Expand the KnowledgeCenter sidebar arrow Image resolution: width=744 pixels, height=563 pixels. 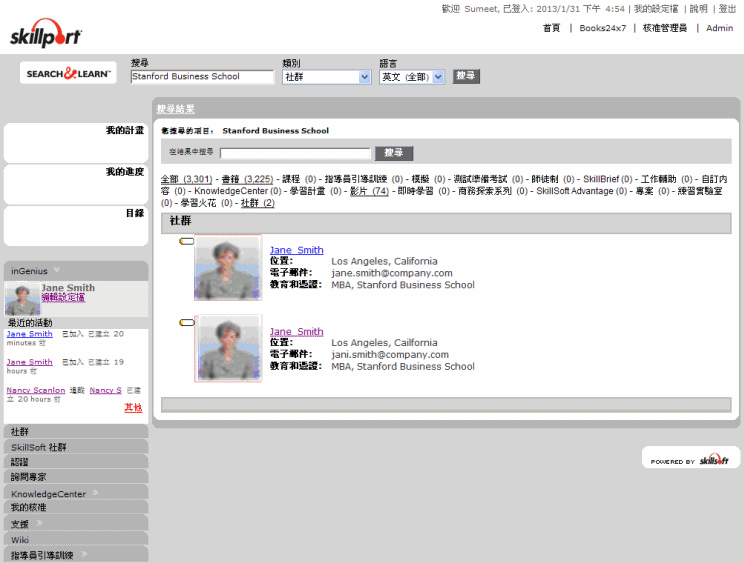pos(95,493)
